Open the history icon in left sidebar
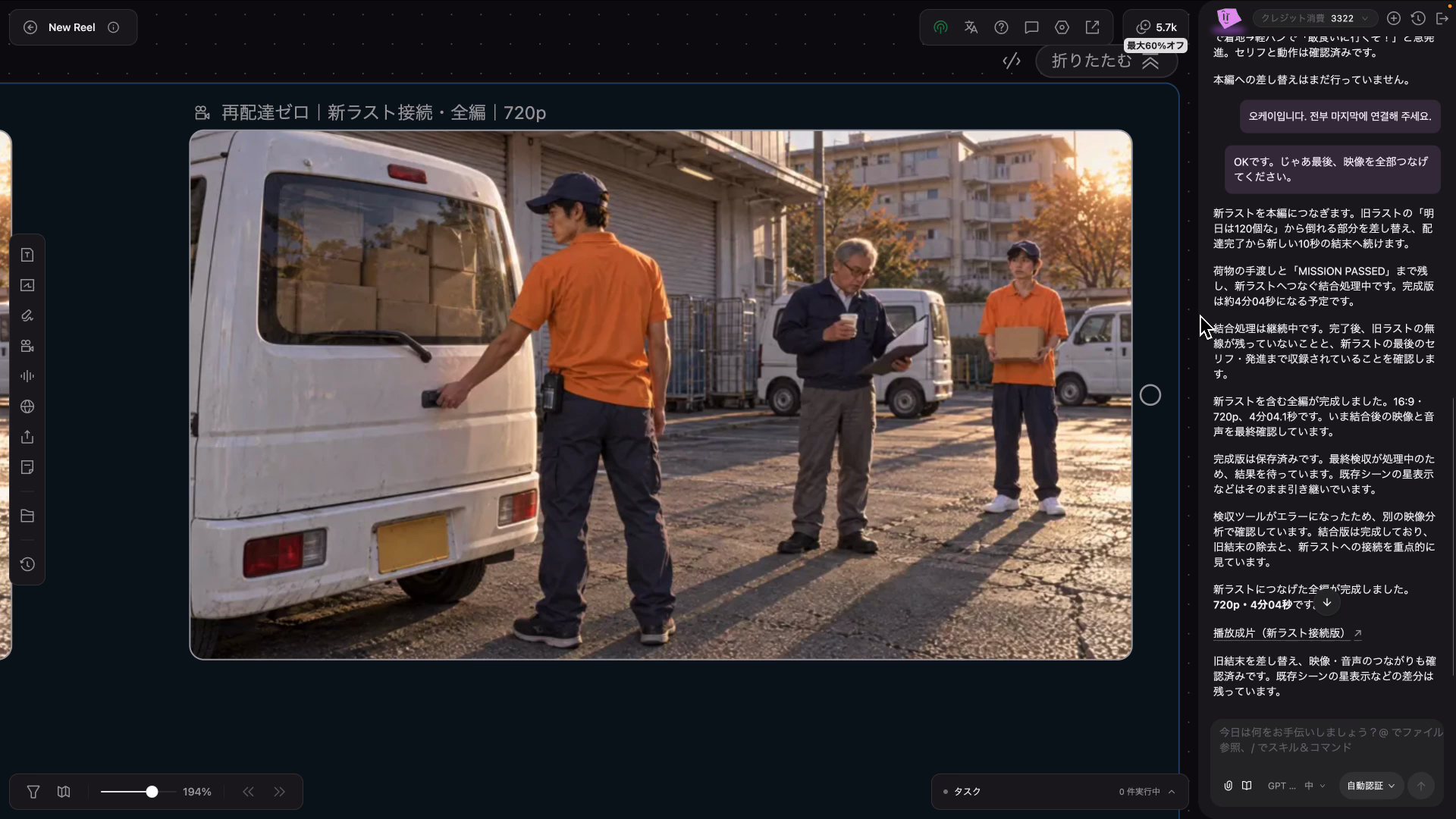This screenshot has width=1456, height=819. pyautogui.click(x=27, y=564)
